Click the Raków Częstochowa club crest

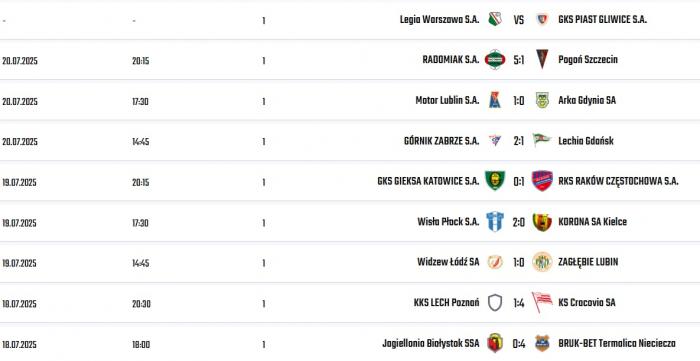coord(542,181)
